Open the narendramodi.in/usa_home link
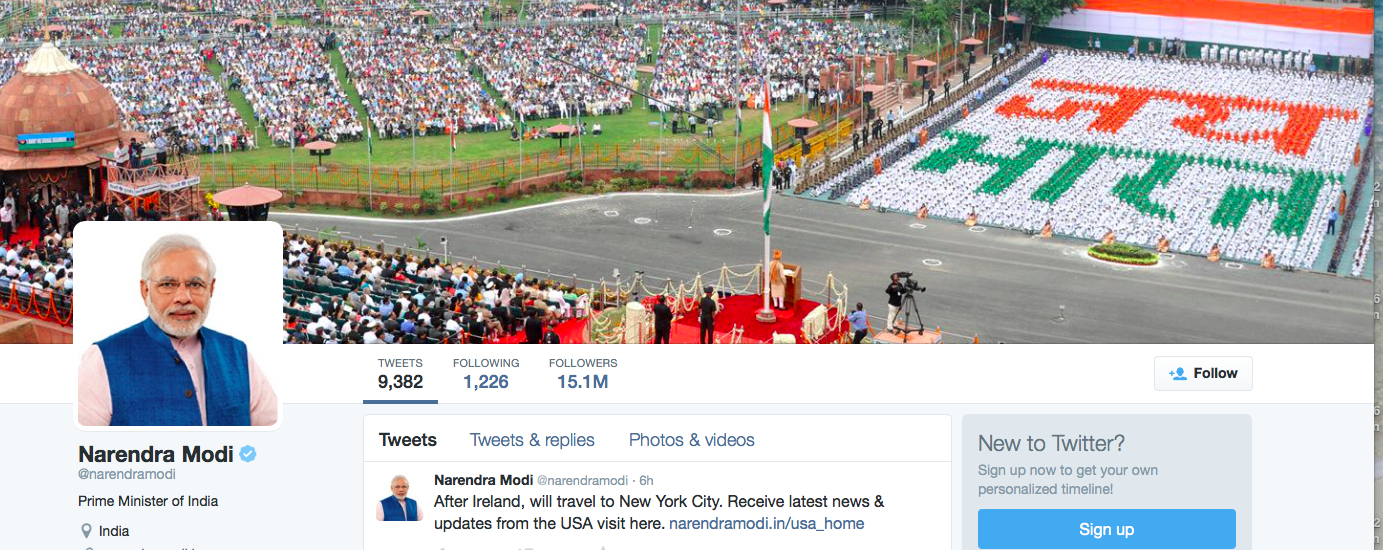 [766, 523]
